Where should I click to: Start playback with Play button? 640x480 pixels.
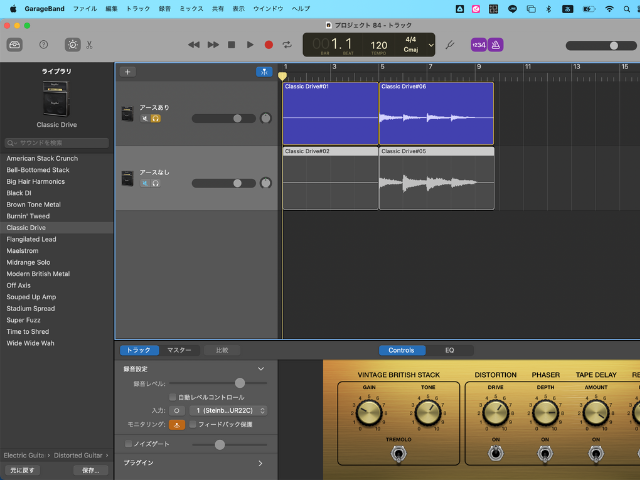pyautogui.click(x=250, y=44)
